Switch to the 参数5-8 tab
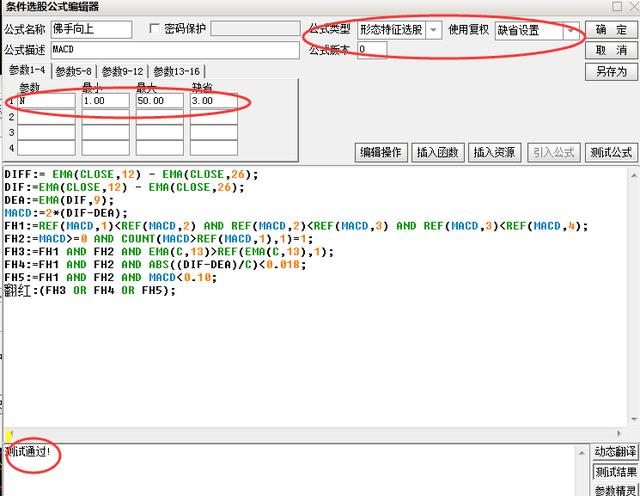Screen dimensions: 640x496 [75, 71]
